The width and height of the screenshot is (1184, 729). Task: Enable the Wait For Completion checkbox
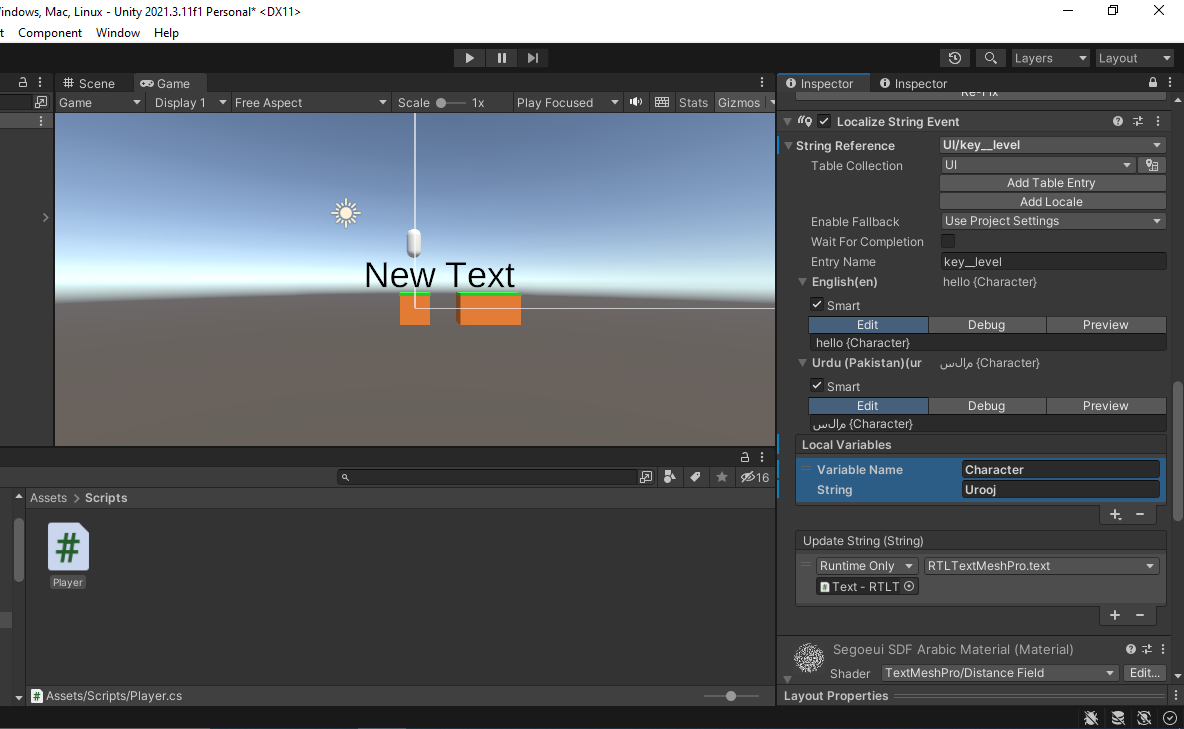click(947, 241)
